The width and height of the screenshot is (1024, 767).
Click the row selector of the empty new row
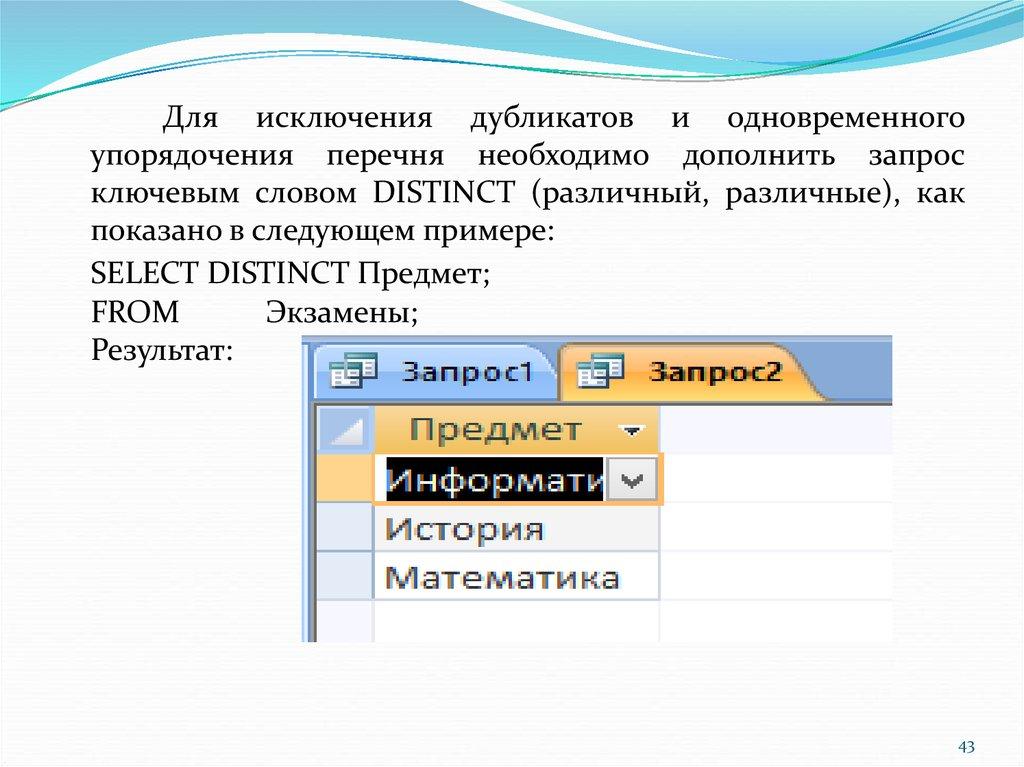pyautogui.click(x=342, y=620)
